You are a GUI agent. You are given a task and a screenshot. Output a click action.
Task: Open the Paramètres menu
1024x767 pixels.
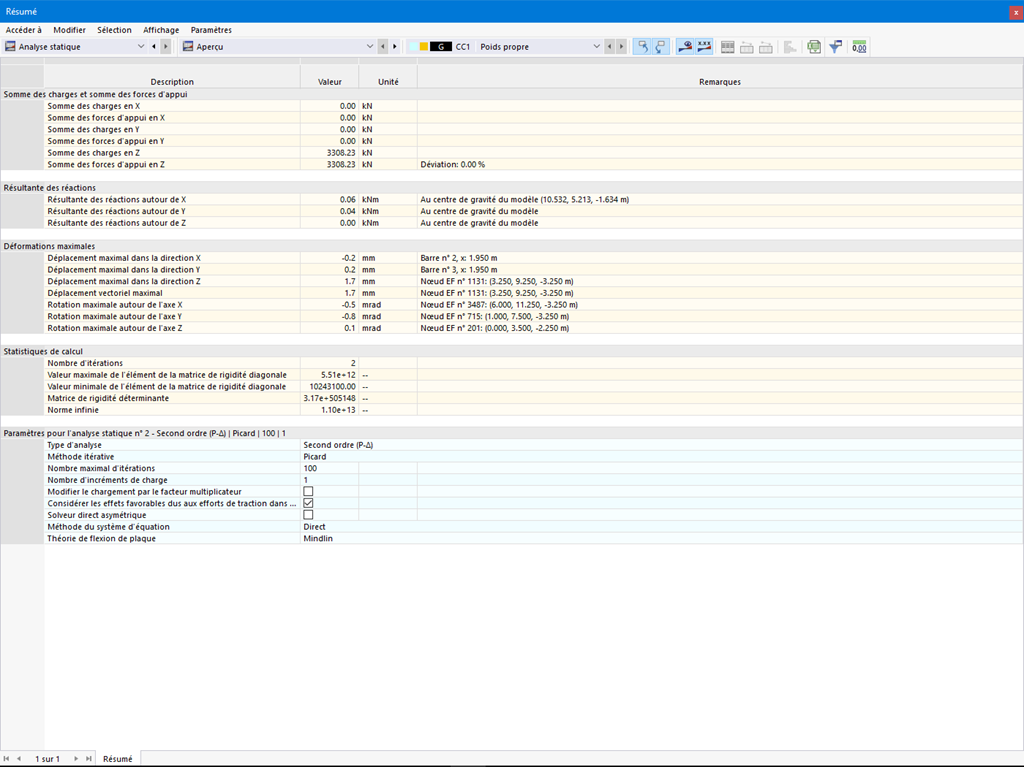tap(211, 30)
